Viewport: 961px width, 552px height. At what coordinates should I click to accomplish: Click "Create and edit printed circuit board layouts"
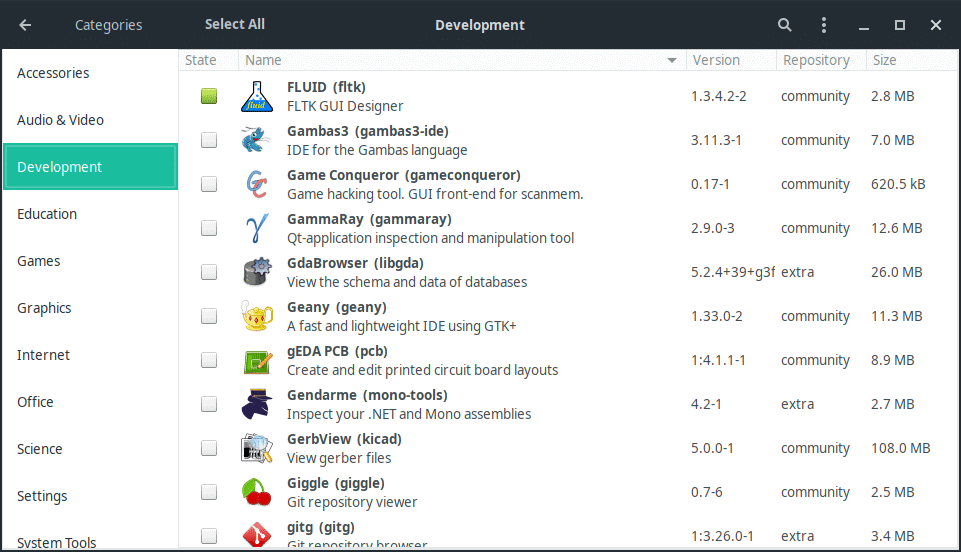tap(423, 370)
